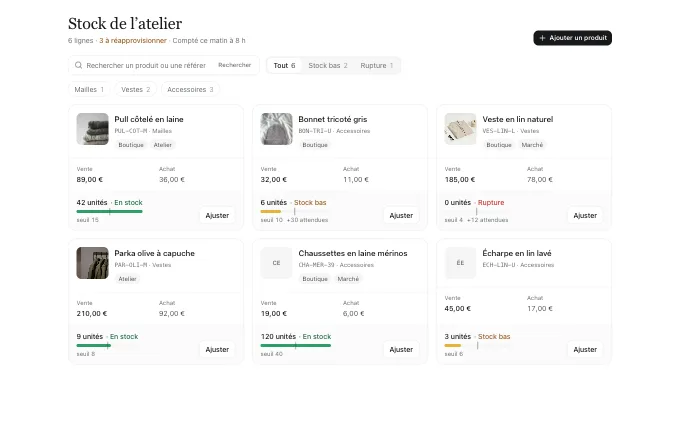Click the Bonnet tricoté gris title
The height and width of the screenshot is (425, 680).
(333, 119)
